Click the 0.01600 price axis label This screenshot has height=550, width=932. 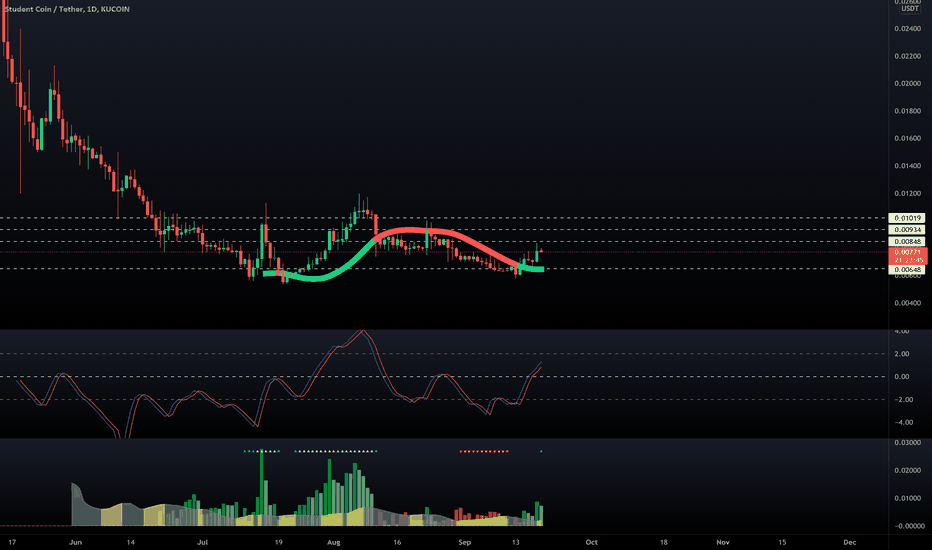pyautogui.click(x=908, y=138)
